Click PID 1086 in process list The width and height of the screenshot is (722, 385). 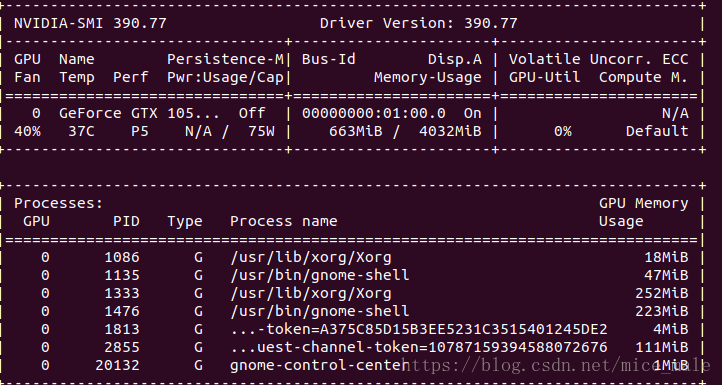(122, 257)
